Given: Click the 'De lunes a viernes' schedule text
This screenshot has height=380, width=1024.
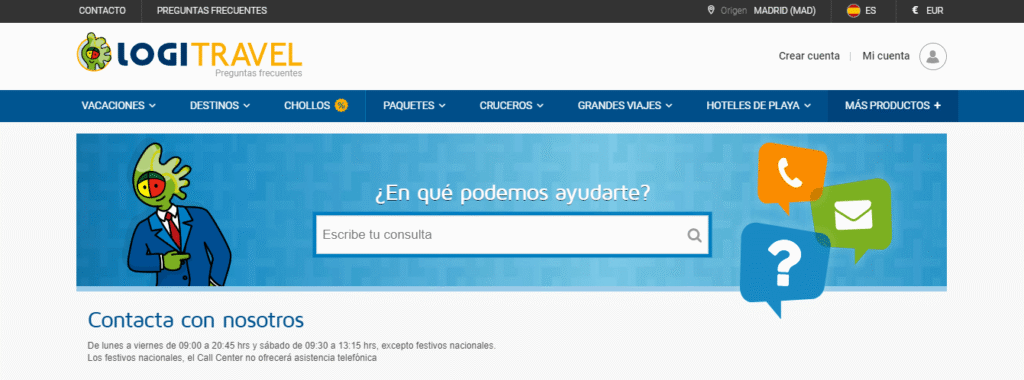Looking at the screenshot, I should pyautogui.click(x=291, y=345).
